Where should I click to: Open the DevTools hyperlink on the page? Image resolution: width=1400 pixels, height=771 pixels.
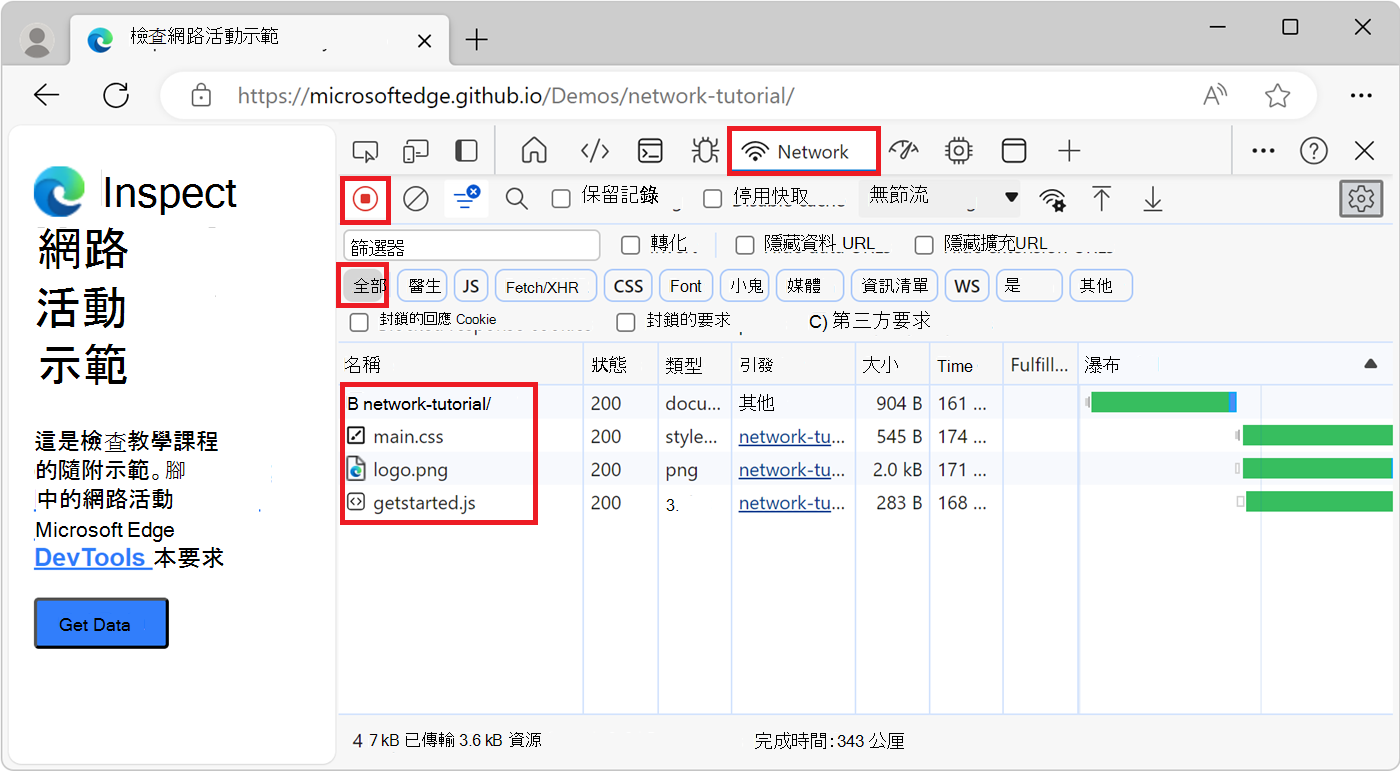(x=92, y=557)
